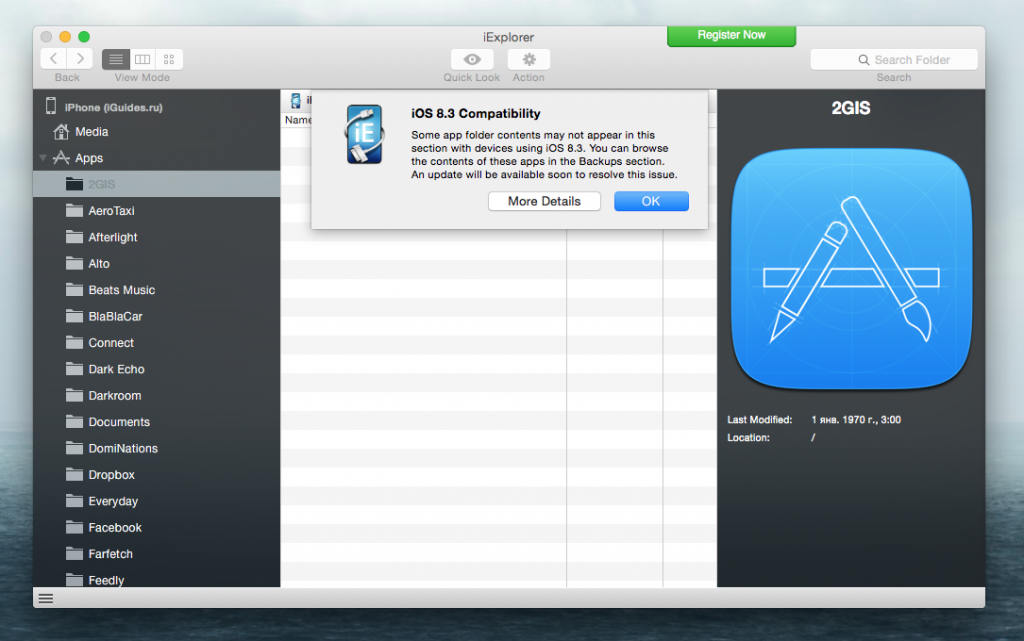Switch to list view mode

pyautogui.click(x=116, y=59)
